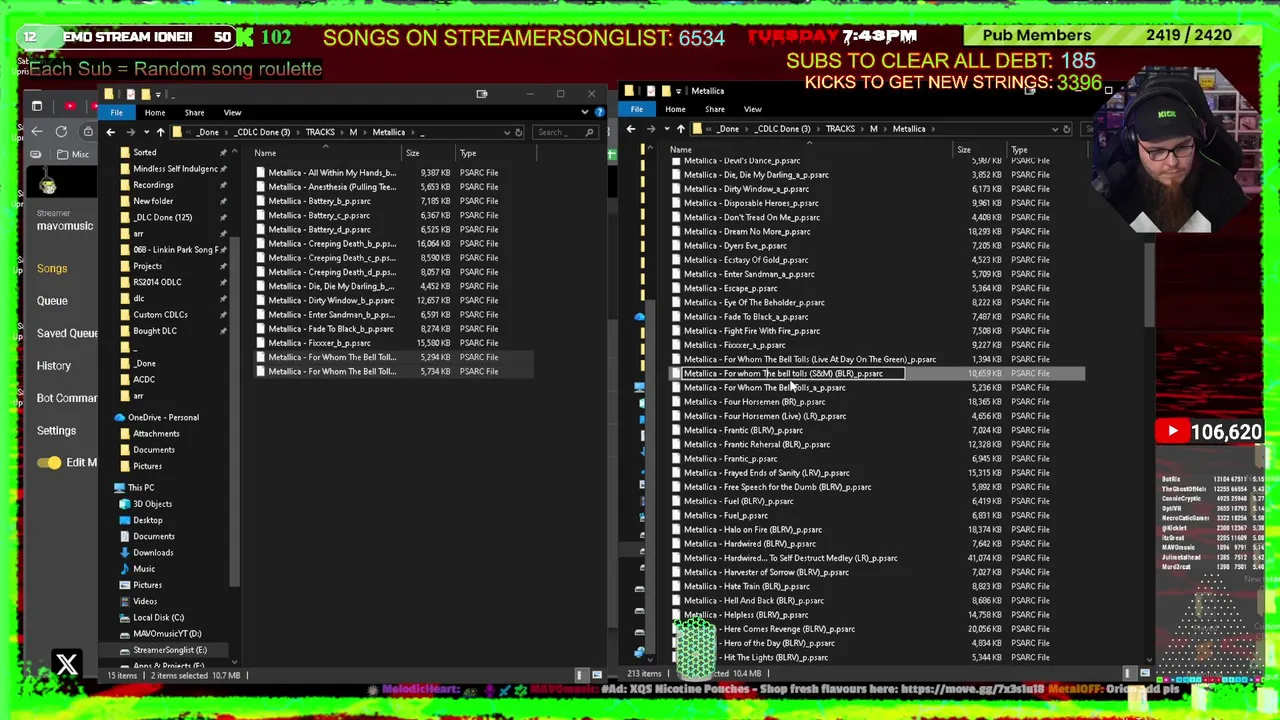1280x720 pixels.
Task: Click browser back arrow behind Explorer
Action: (x=36, y=132)
